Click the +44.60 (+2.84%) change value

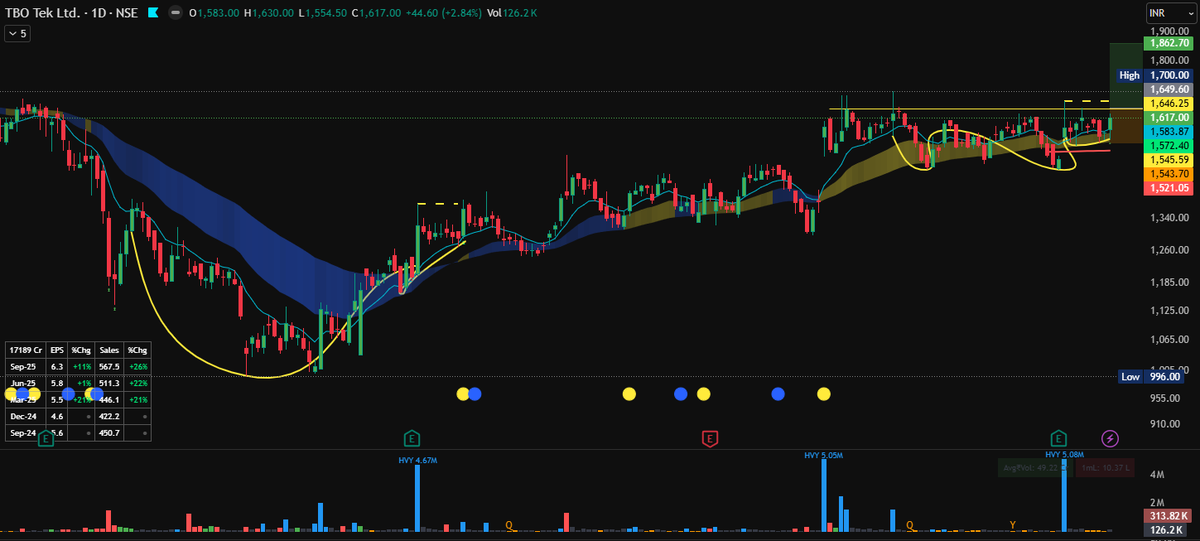442,13
